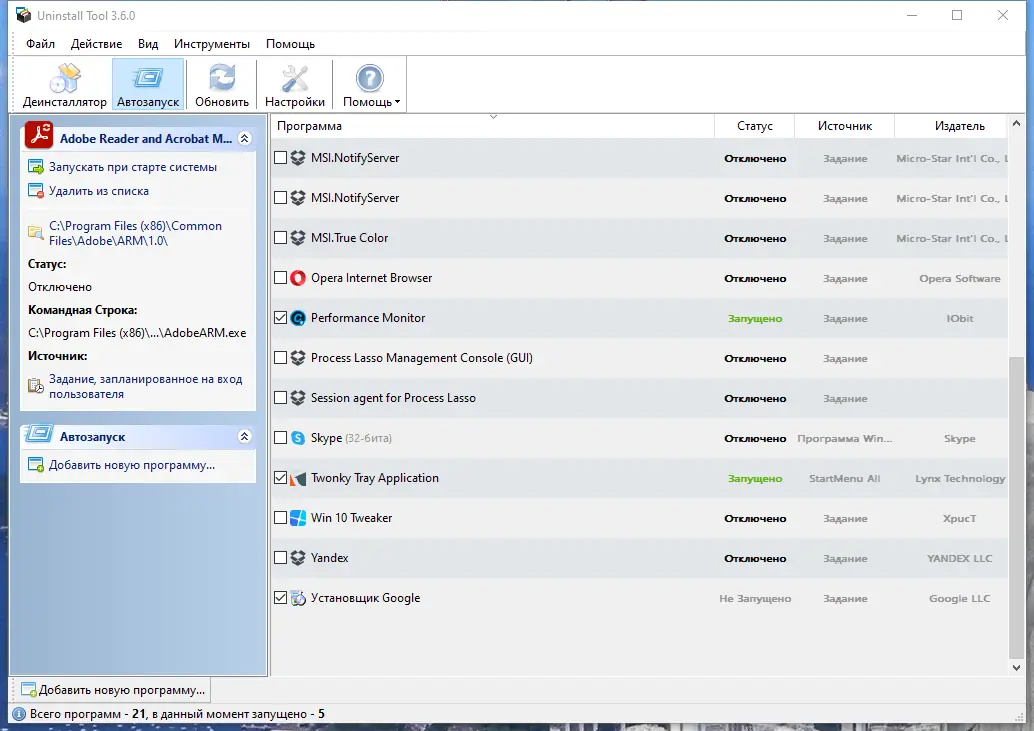Click the Обновить toolbar button
This screenshot has height=731, width=1034.
pyautogui.click(x=222, y=85)
